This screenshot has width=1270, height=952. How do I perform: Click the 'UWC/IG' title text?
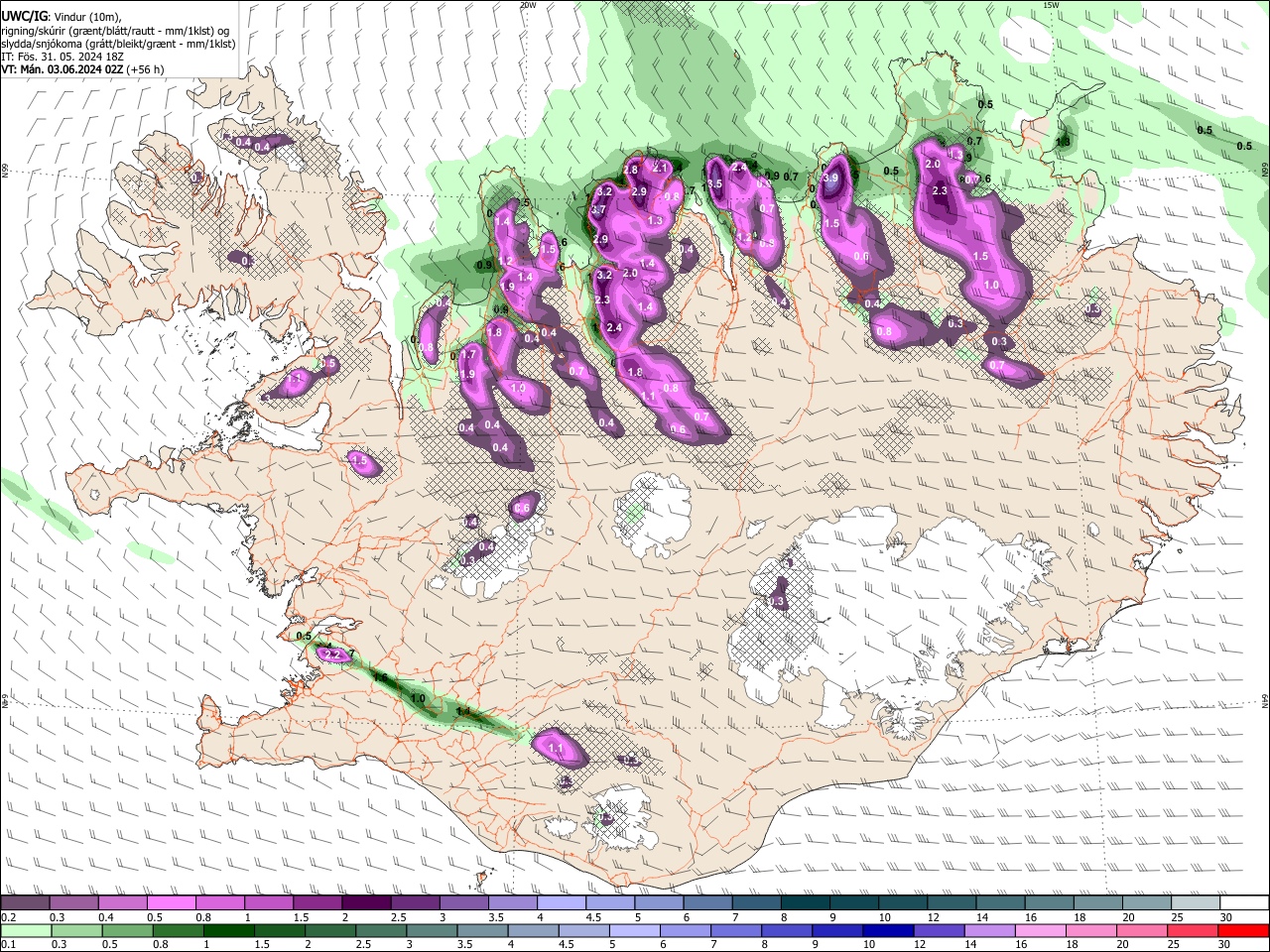click(x=24, y=16)
